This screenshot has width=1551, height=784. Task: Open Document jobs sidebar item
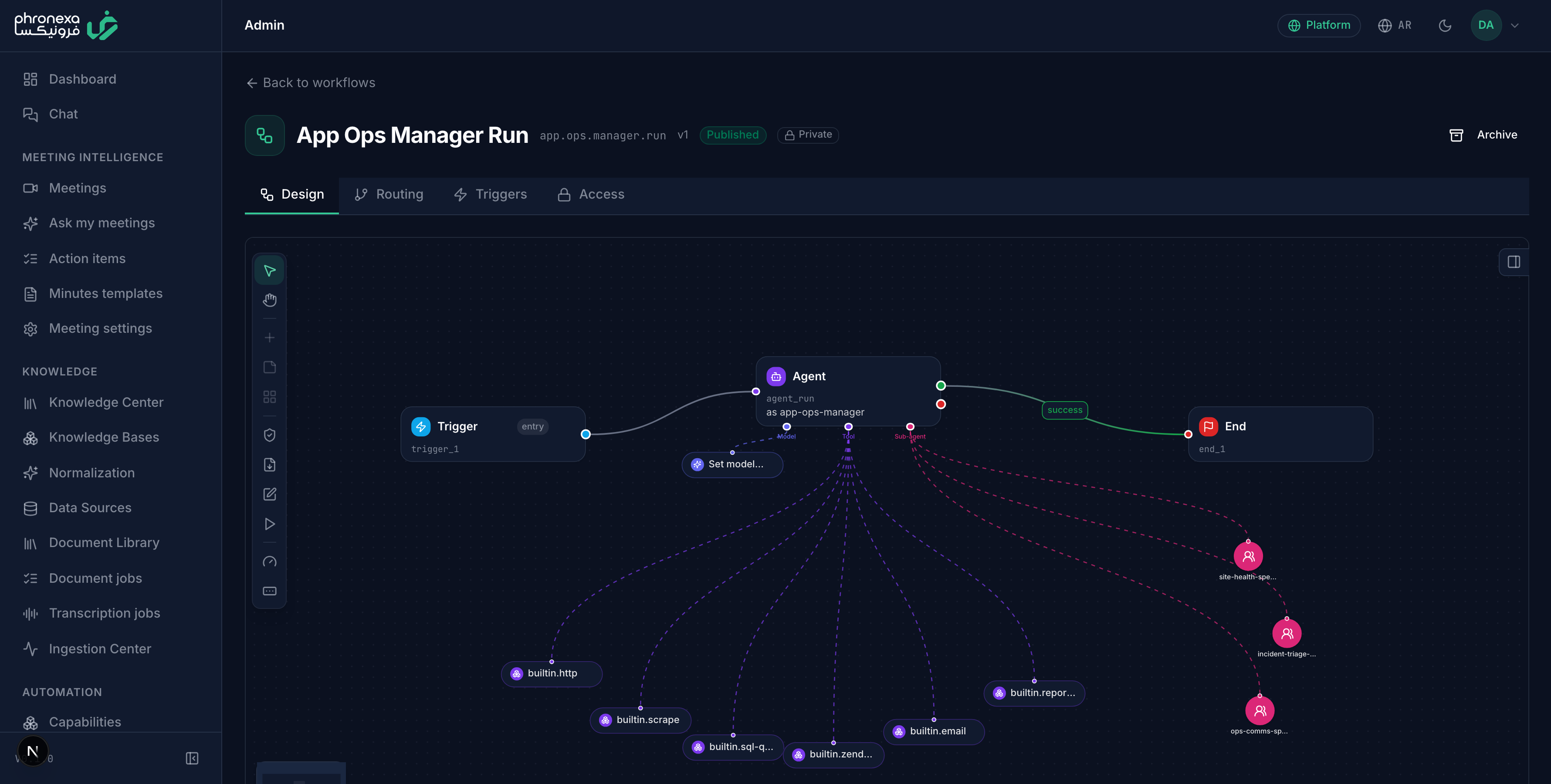(x=111, y=578)
